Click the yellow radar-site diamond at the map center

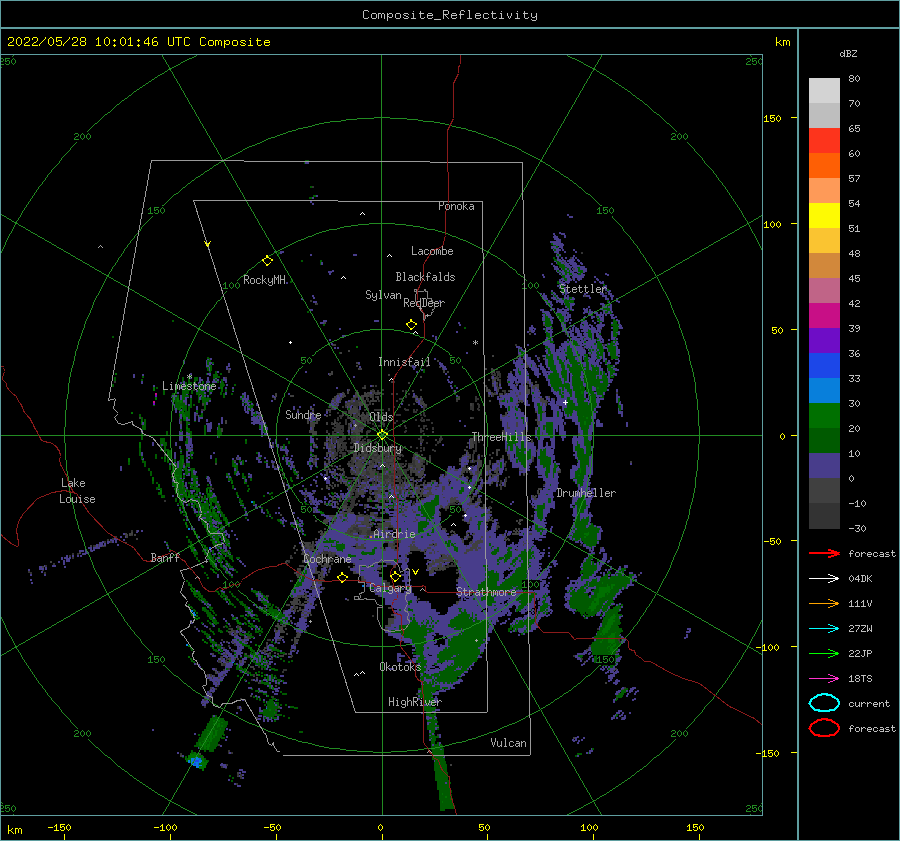[x=382, y=435]
